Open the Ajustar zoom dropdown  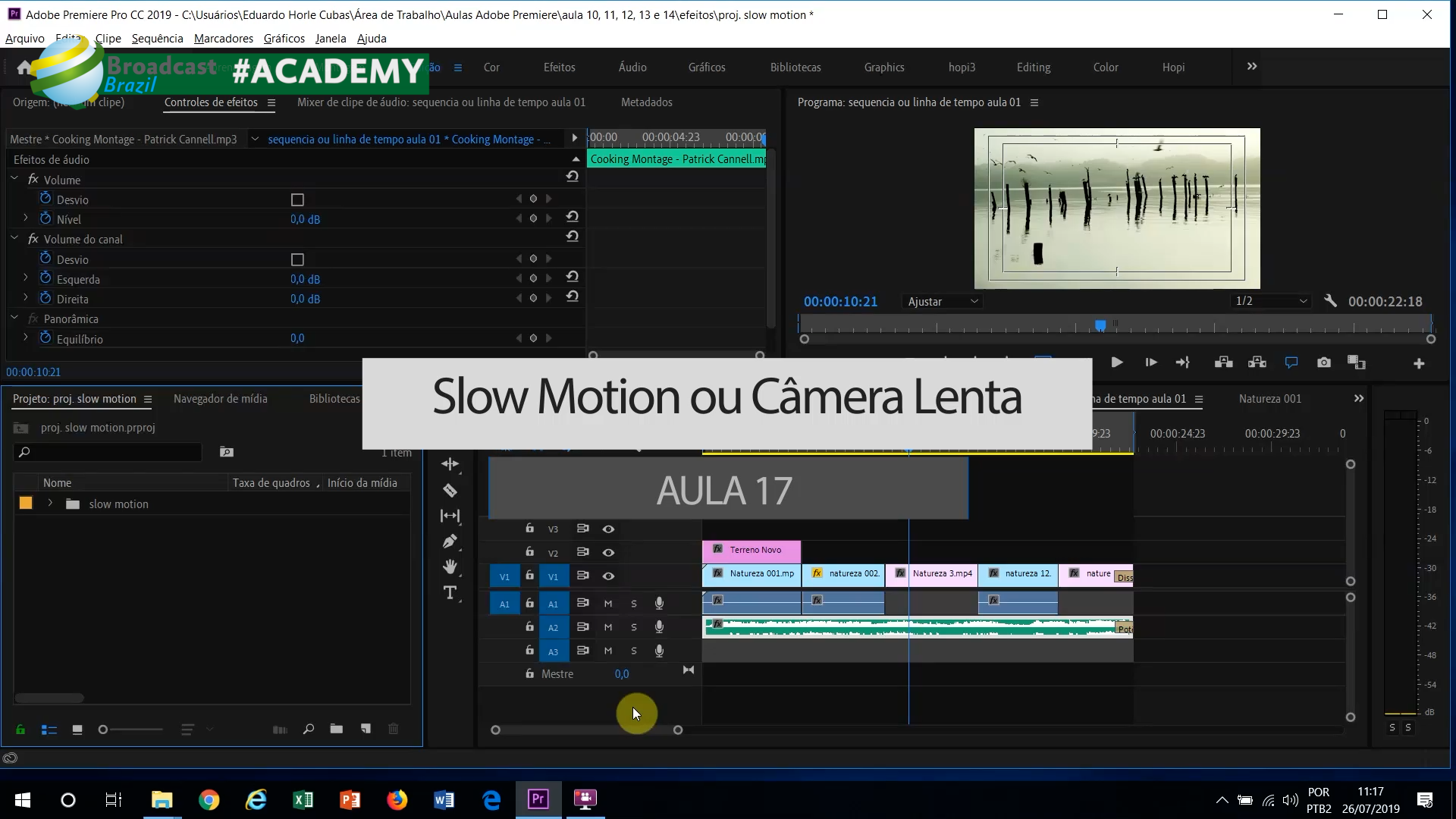point(943,302)
